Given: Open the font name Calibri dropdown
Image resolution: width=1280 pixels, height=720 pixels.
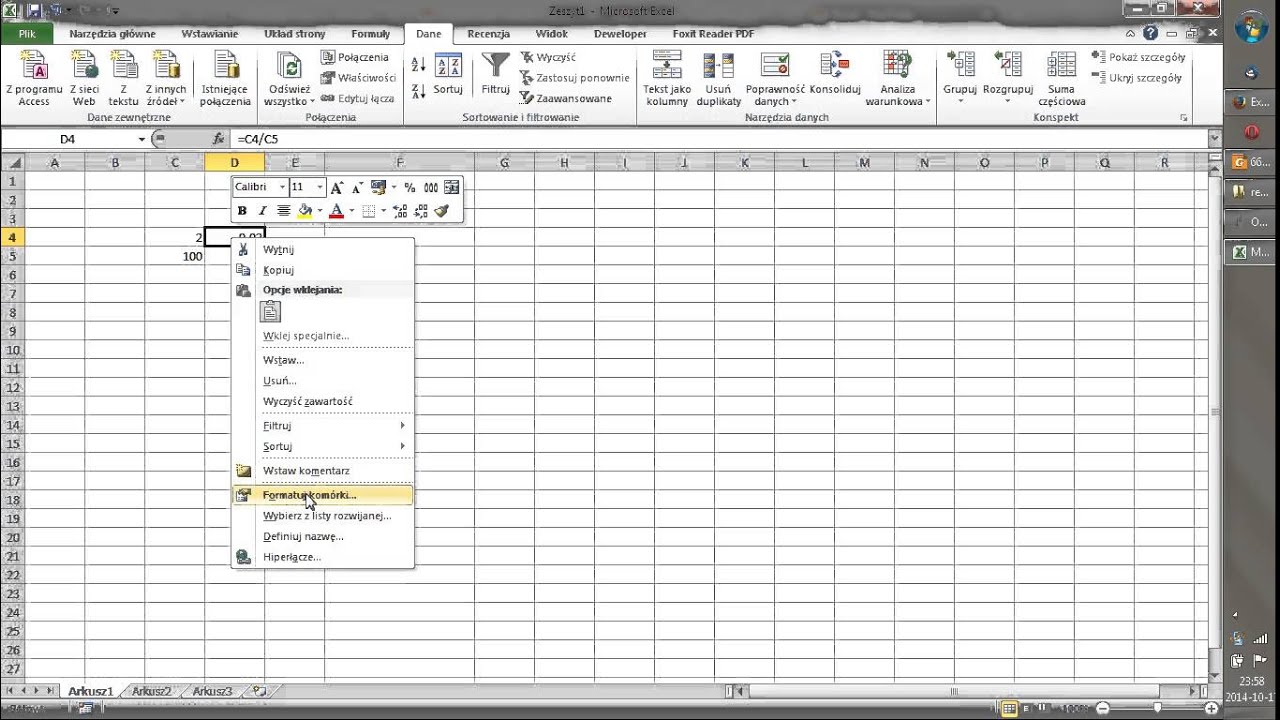Looking at the screenshot, I should pos(283,187).
